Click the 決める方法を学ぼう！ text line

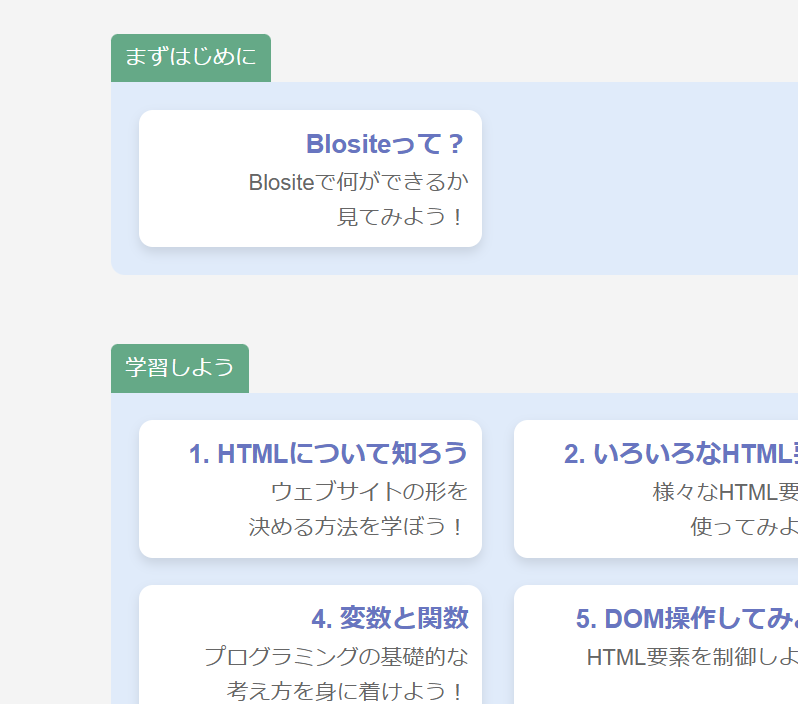coord(357,526)
